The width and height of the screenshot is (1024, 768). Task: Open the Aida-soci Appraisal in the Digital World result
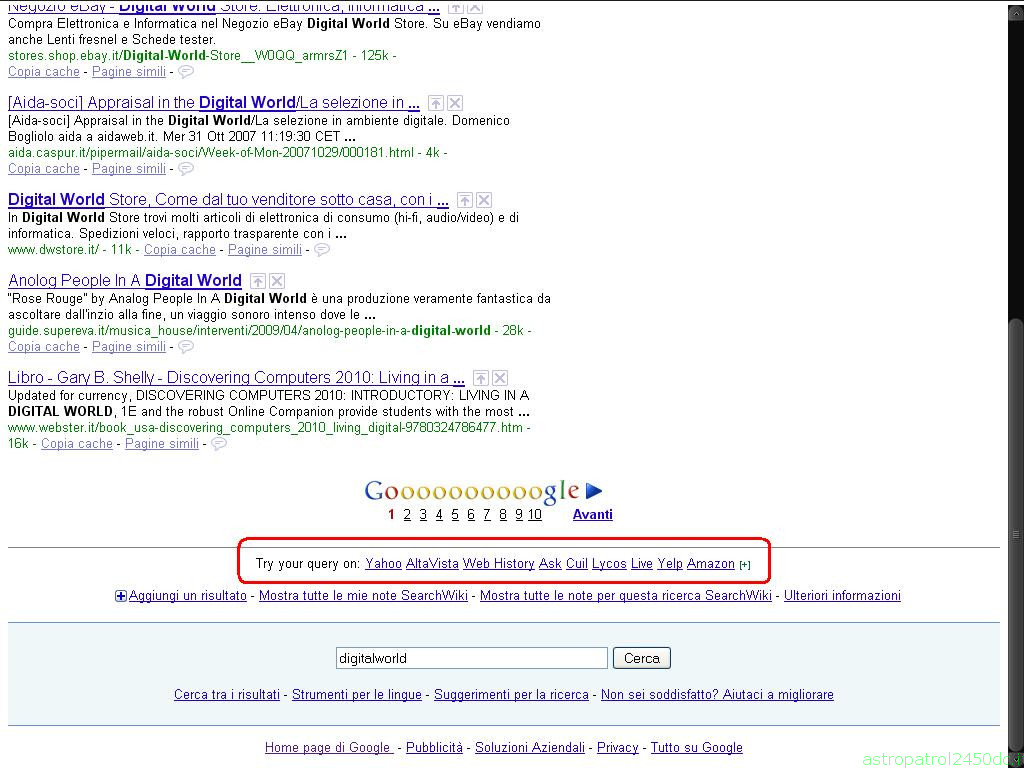coord(214,103)
